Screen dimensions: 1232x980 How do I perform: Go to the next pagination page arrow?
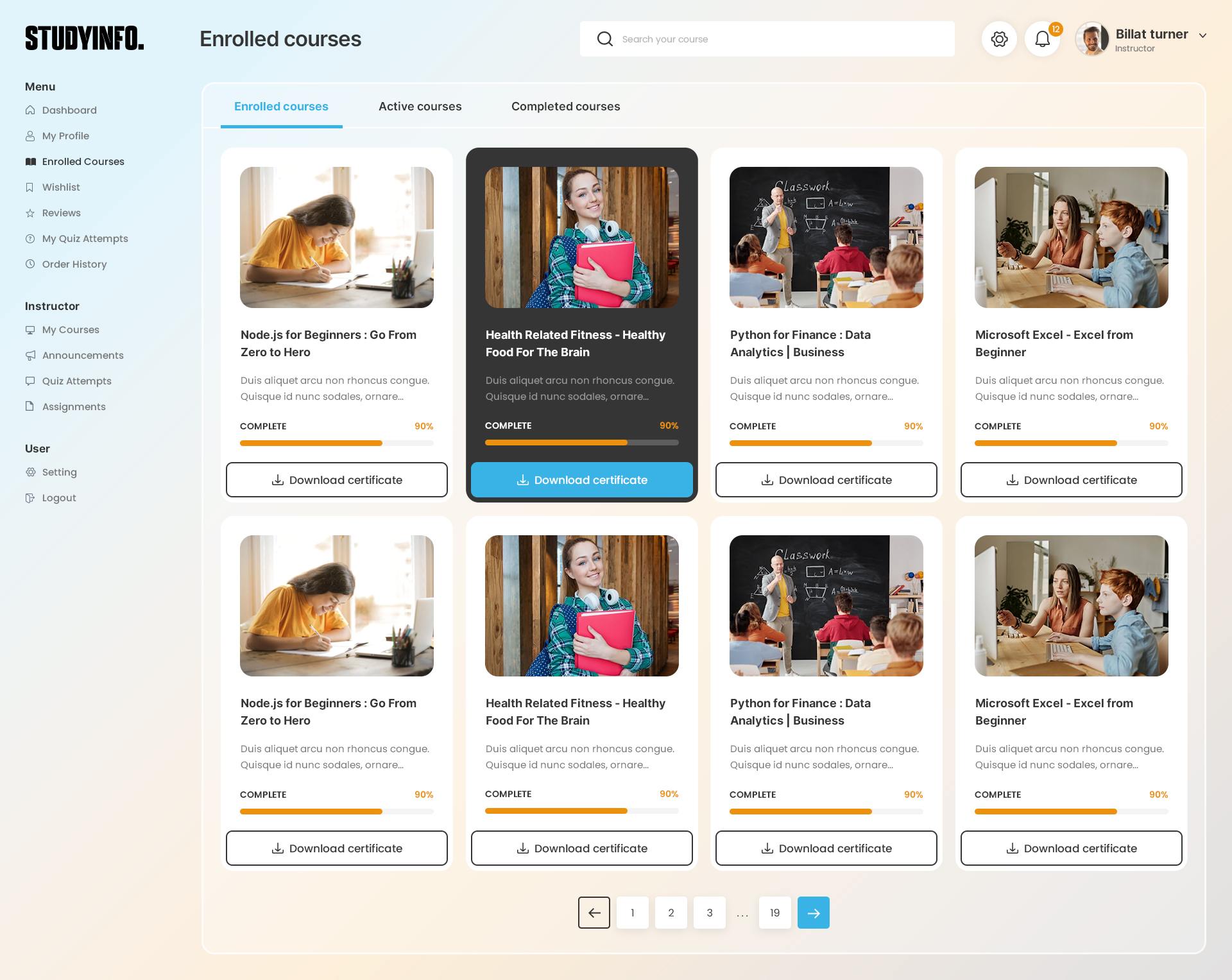point(813,913)
